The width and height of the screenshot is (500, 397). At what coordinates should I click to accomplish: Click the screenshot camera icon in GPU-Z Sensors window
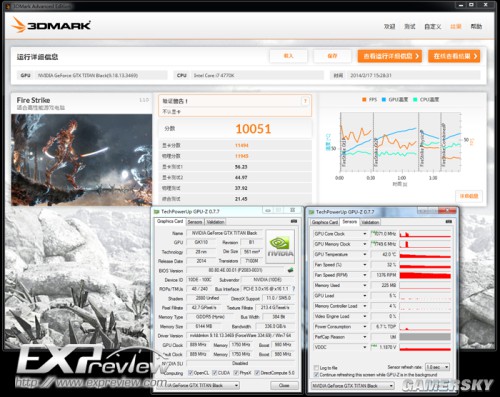coord(449,222)
